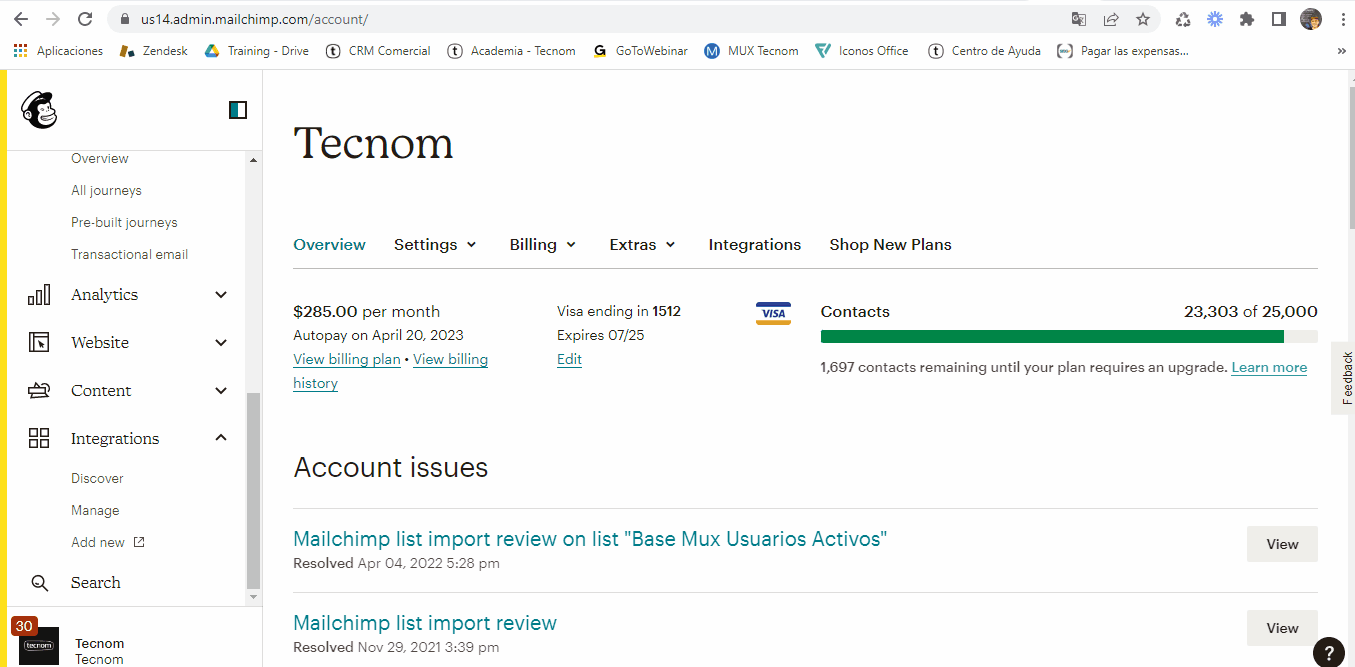The height and width of the screenshot is (667, 1355).
Task: Open the Aplicaciones apps bookmark
Action: pos(58,50)
